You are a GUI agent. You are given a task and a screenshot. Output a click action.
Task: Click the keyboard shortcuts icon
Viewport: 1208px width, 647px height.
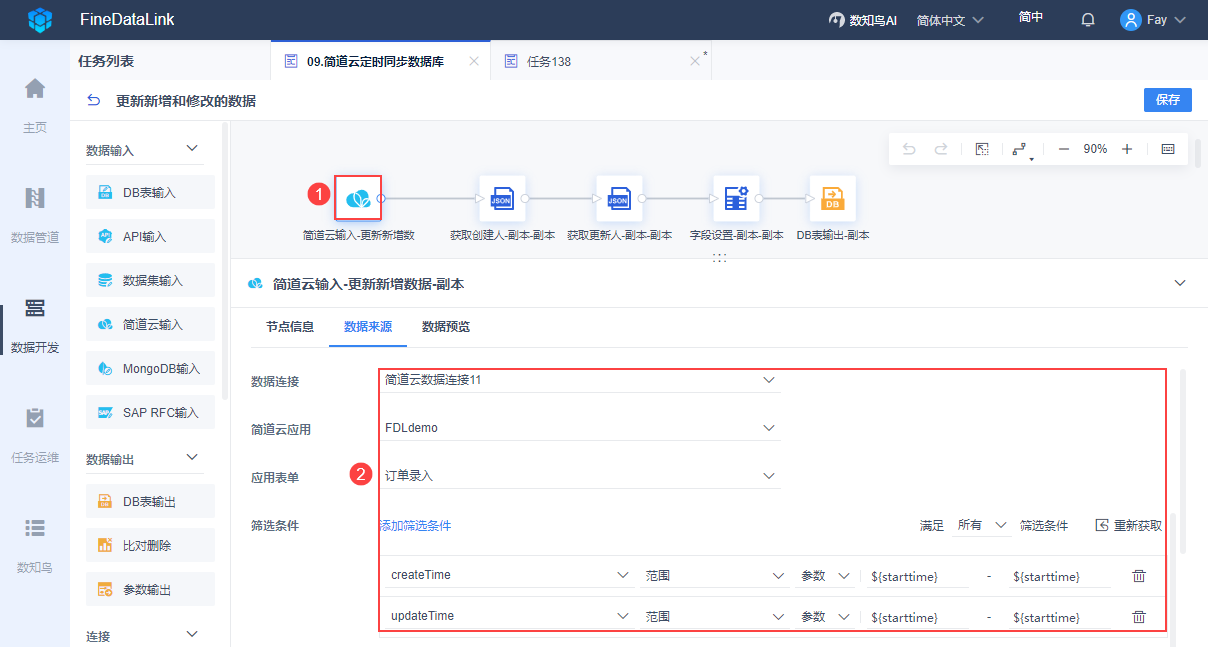[1168, 149]
